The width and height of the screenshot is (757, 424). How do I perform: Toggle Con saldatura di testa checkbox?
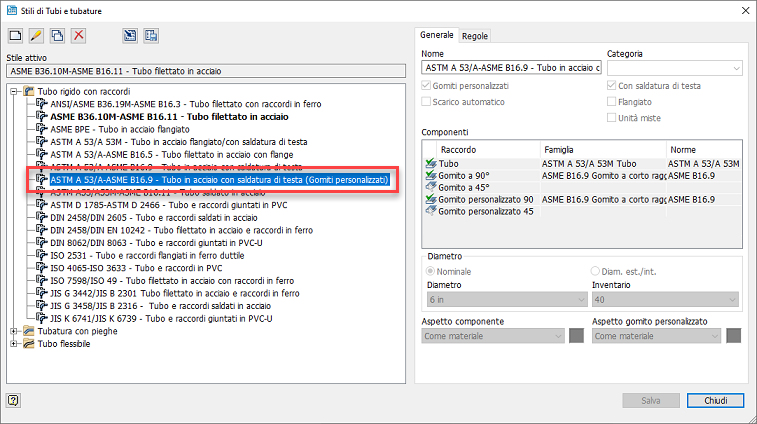[x=611, y=85]
